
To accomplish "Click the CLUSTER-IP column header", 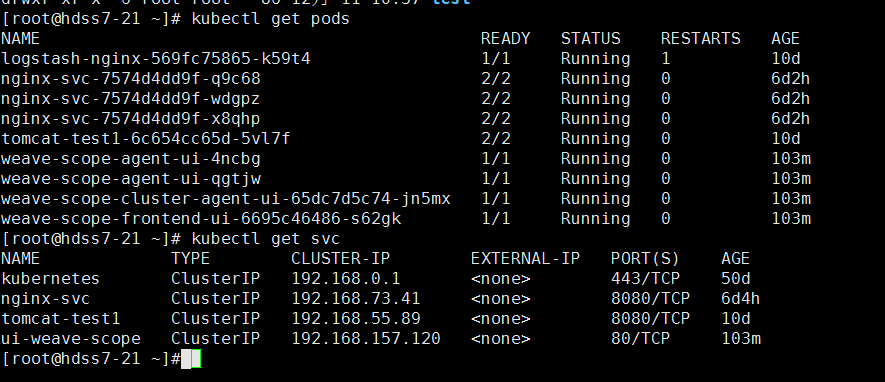I will [340, 259].
